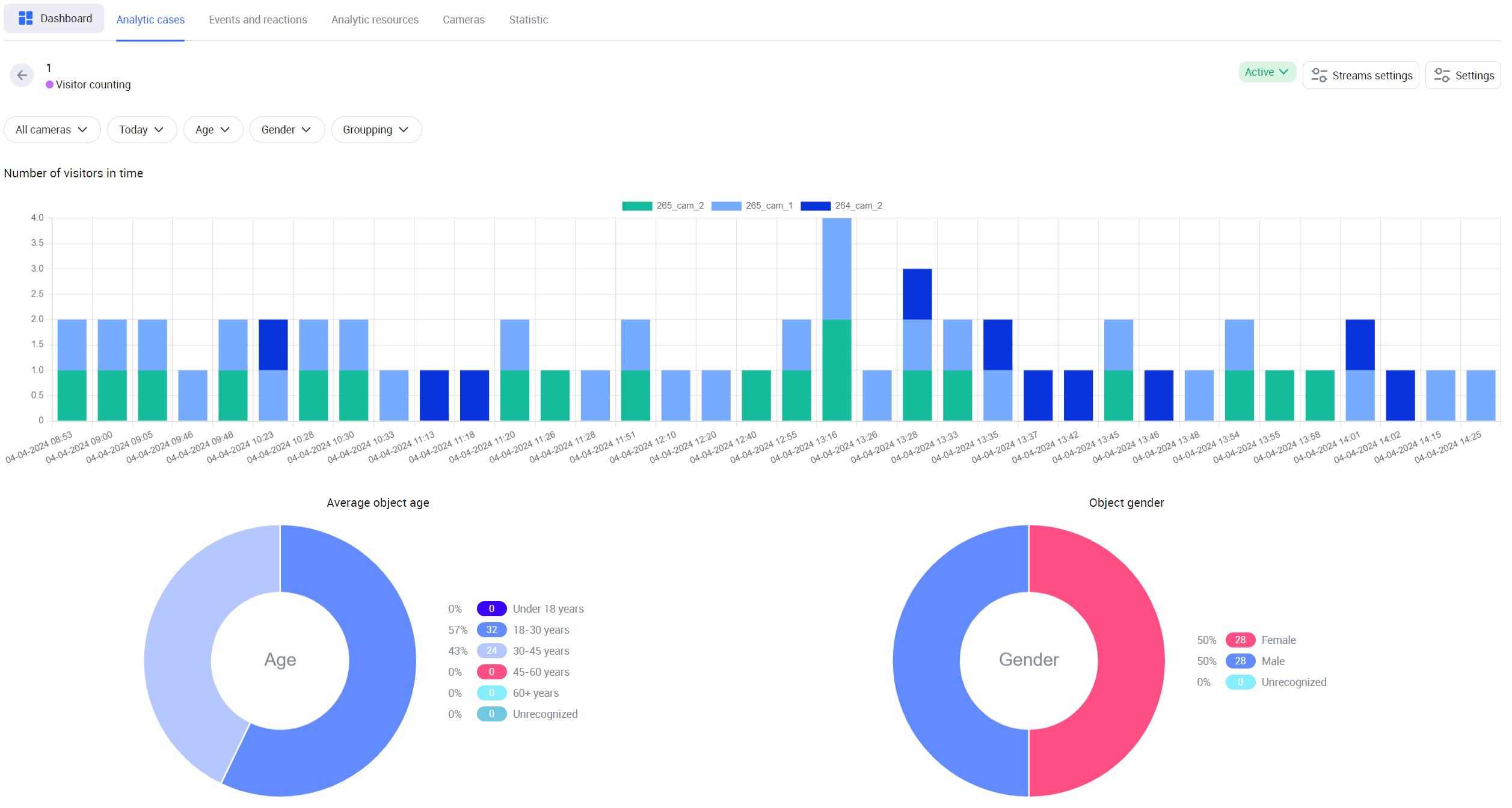Click the purple Visitor counting status dot
The width and height of the screenshot is (1512, 808).
49,85
